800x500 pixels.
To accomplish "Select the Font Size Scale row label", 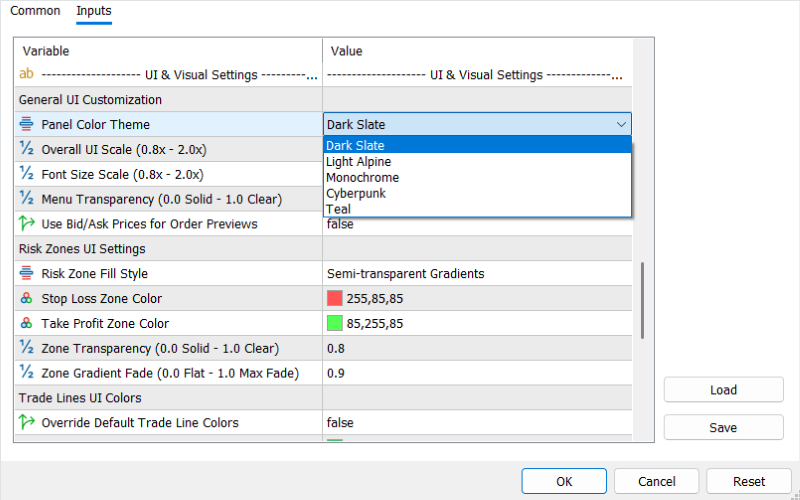I will tap(122, 175).
